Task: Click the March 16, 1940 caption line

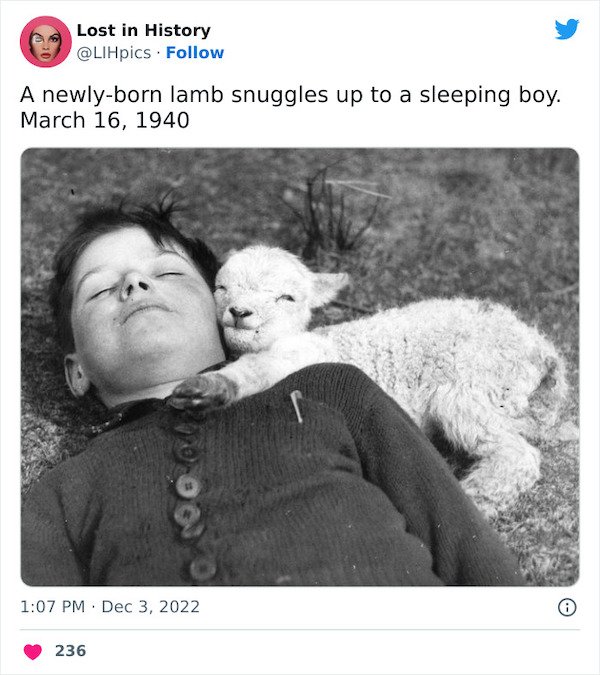Action: [x=105, y=120]
